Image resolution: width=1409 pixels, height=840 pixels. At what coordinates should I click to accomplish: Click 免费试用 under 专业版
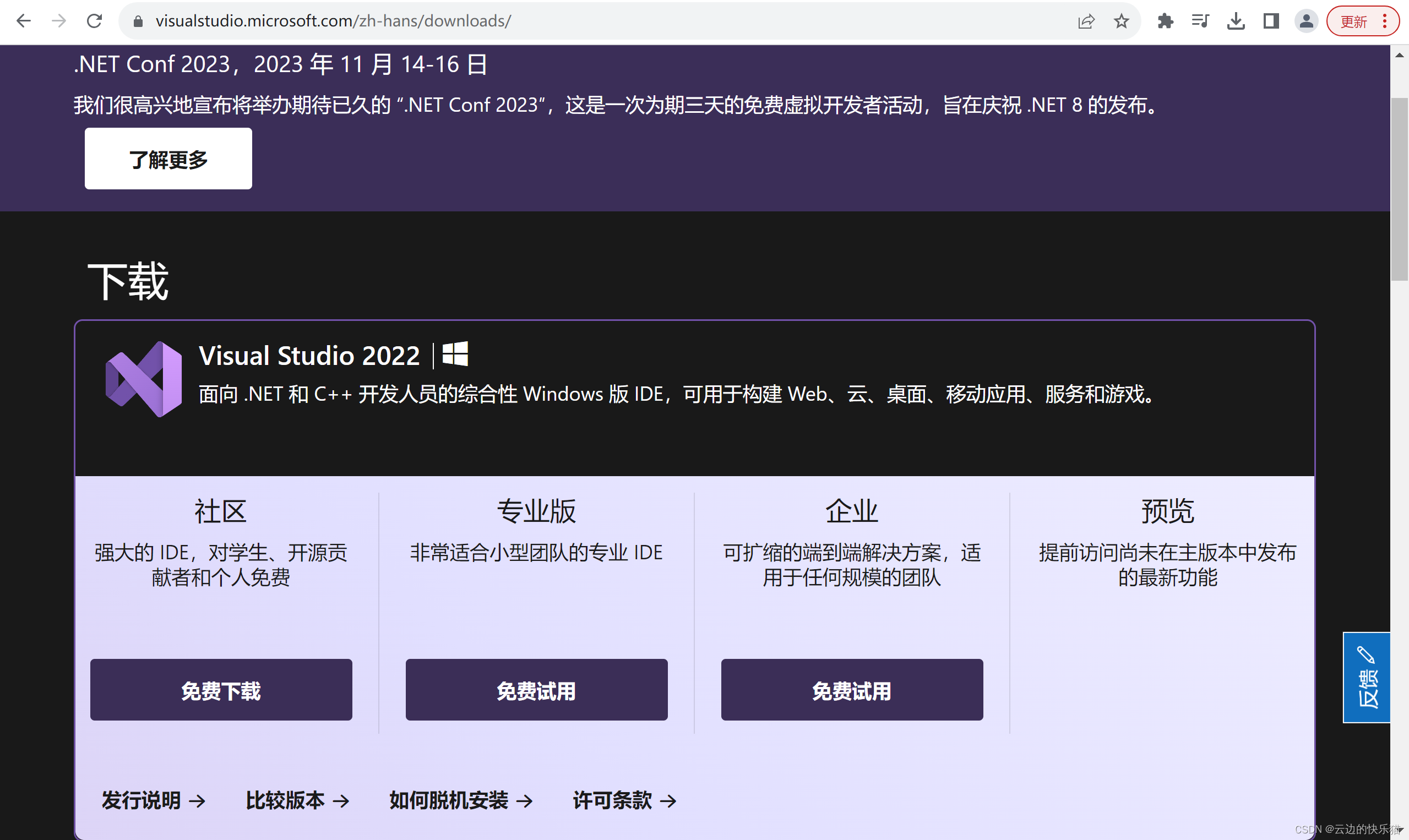tap(537, 689)
